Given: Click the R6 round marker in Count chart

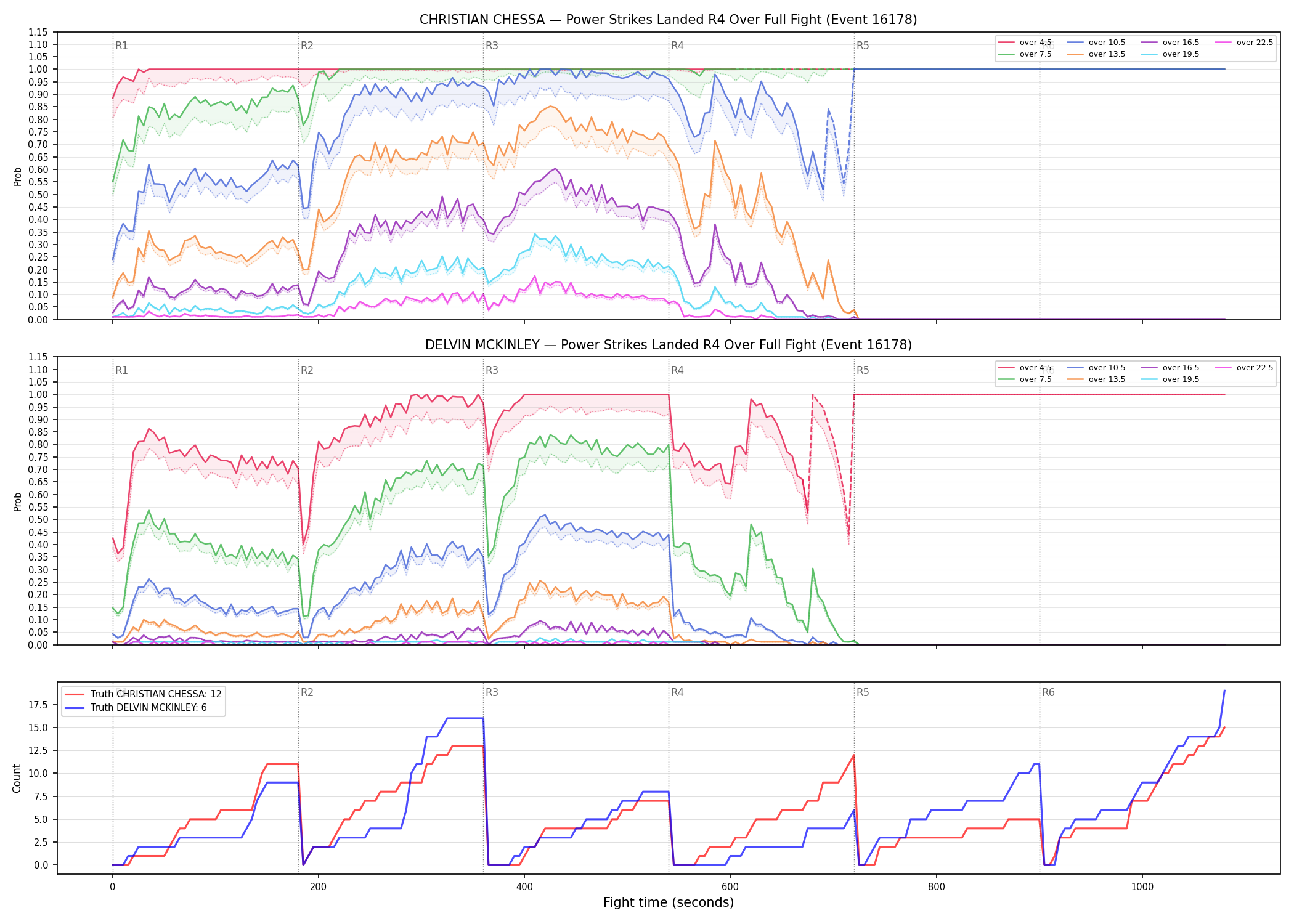Looking at the screenshot, I should 1048,692.
